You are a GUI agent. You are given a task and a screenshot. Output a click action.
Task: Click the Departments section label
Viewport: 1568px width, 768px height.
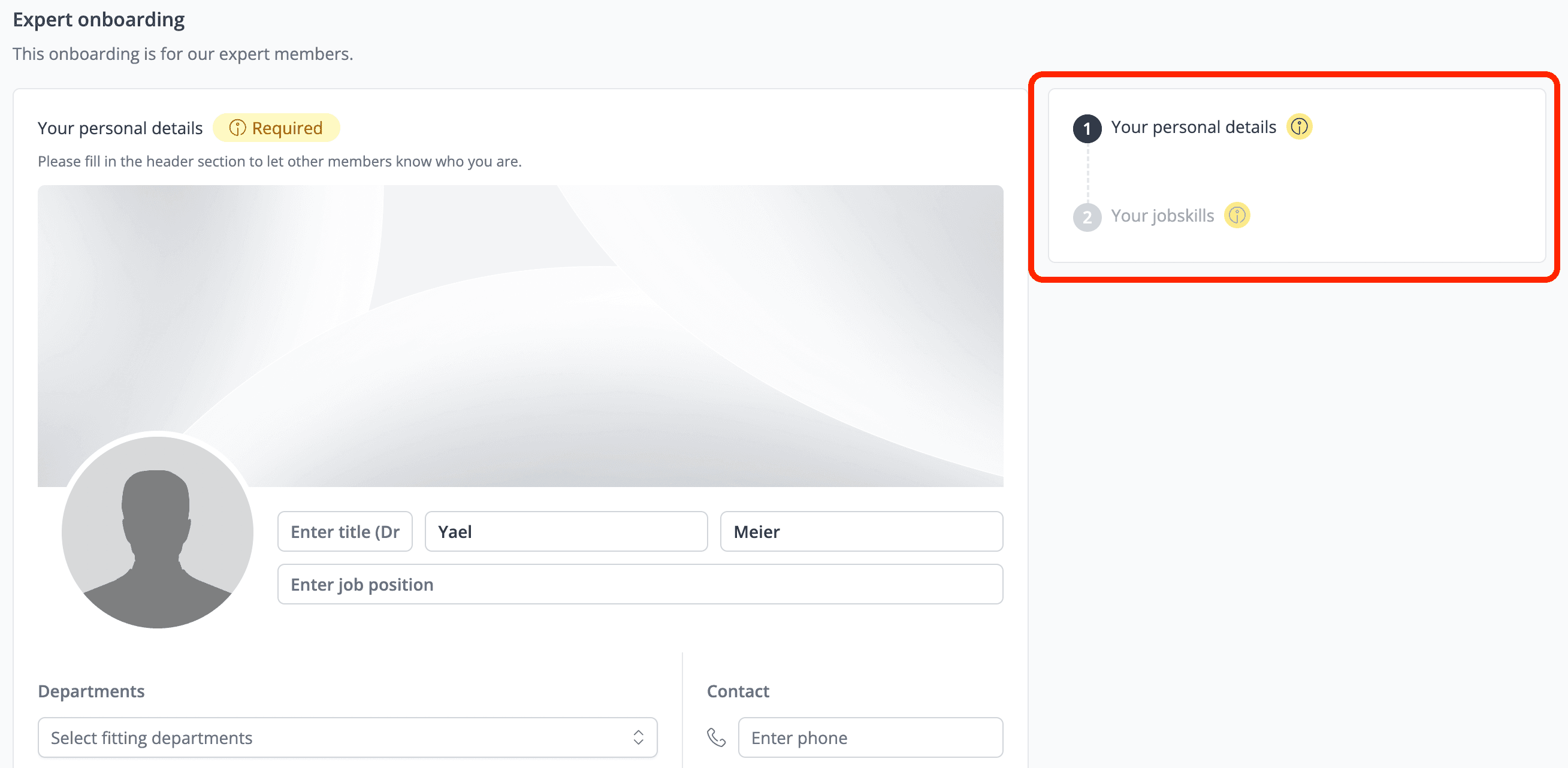point(91,691)
